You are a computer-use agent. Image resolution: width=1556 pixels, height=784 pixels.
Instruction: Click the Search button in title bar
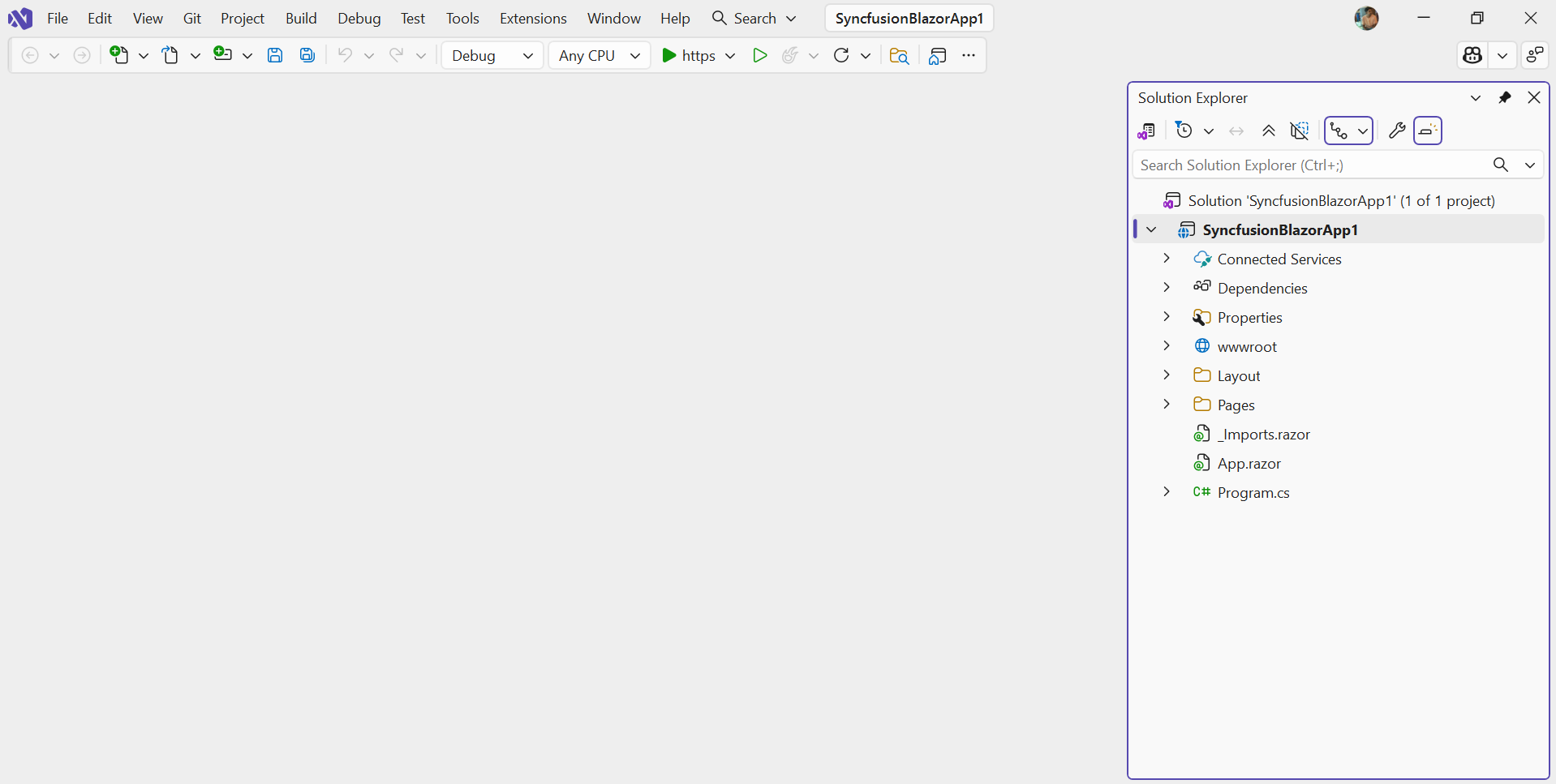tap(754, 18)
